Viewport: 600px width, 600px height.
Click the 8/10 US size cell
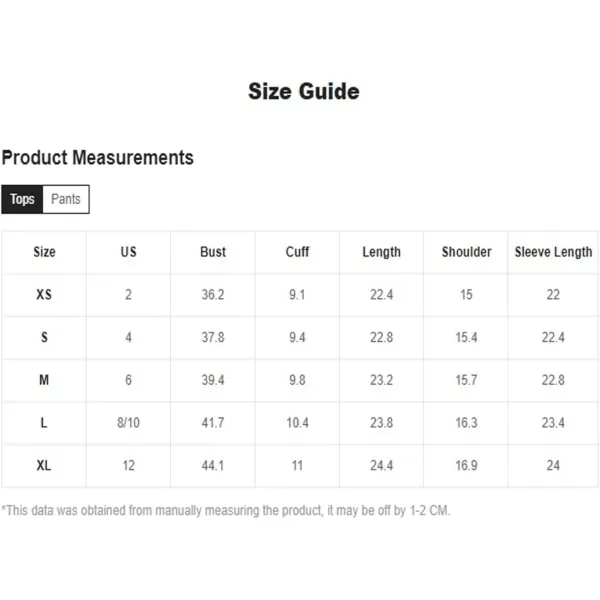129,423
